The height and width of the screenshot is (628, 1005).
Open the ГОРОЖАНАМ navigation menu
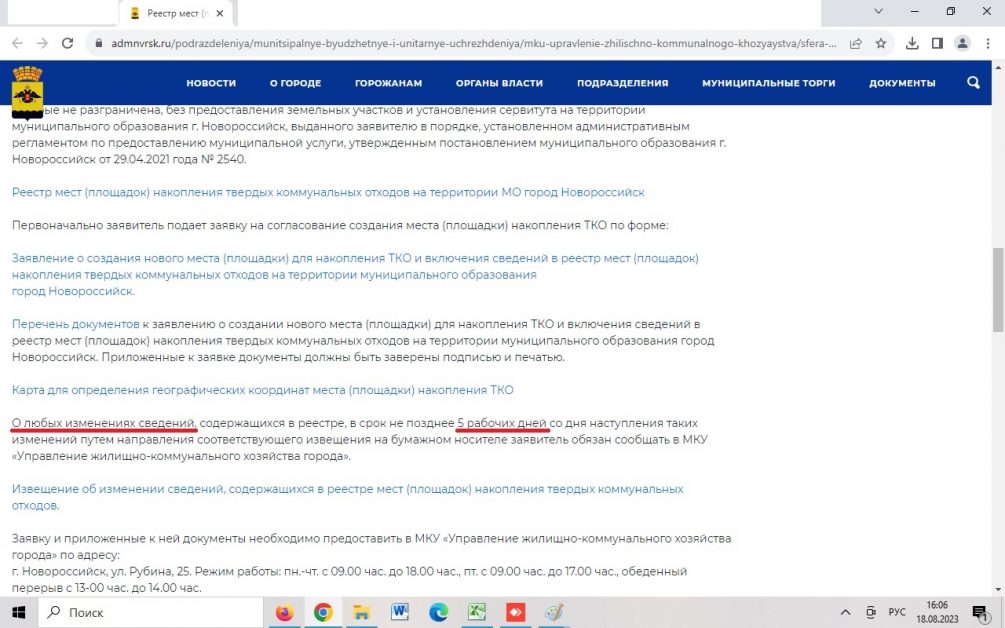tap(388, 83)
